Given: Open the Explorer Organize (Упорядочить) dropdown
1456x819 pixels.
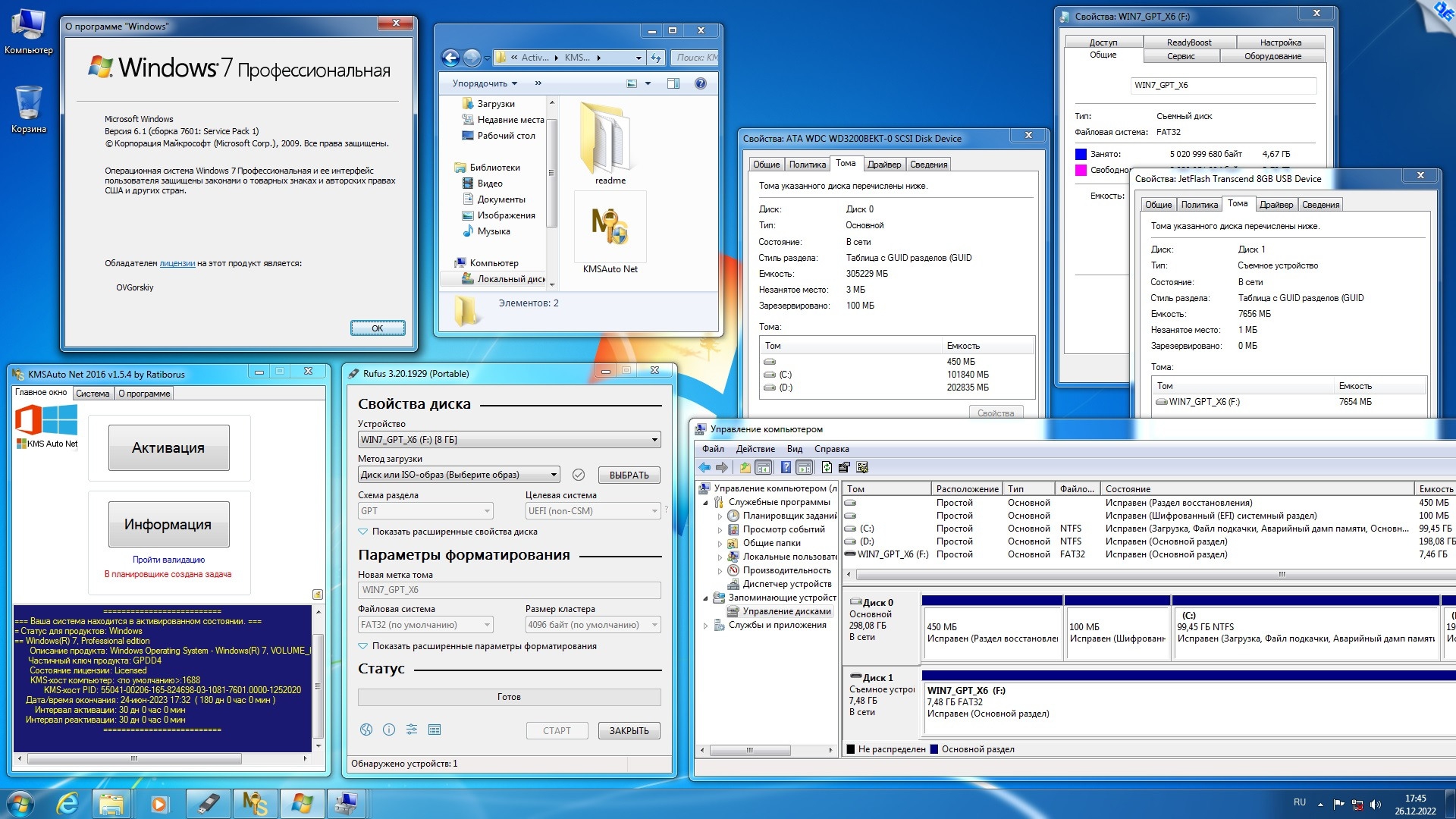Looking at the screenshot, I should 485,83.
